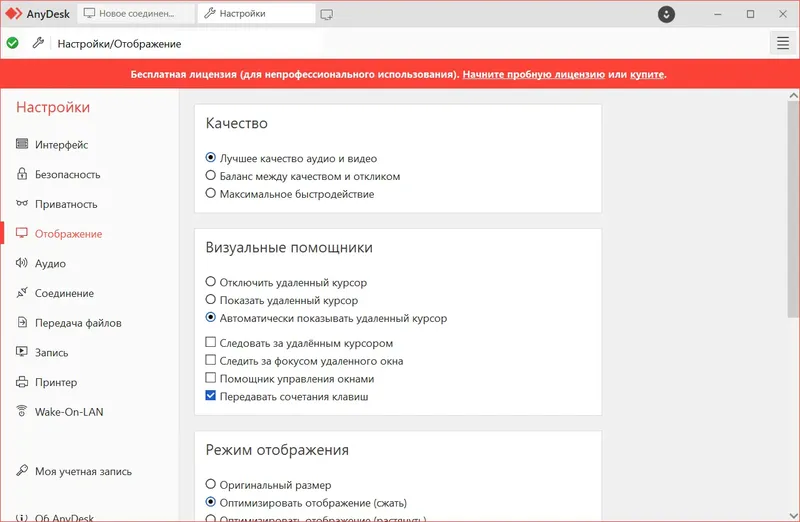
Task: Select Оригинальный размер display mode
Action: coord(211,485)
